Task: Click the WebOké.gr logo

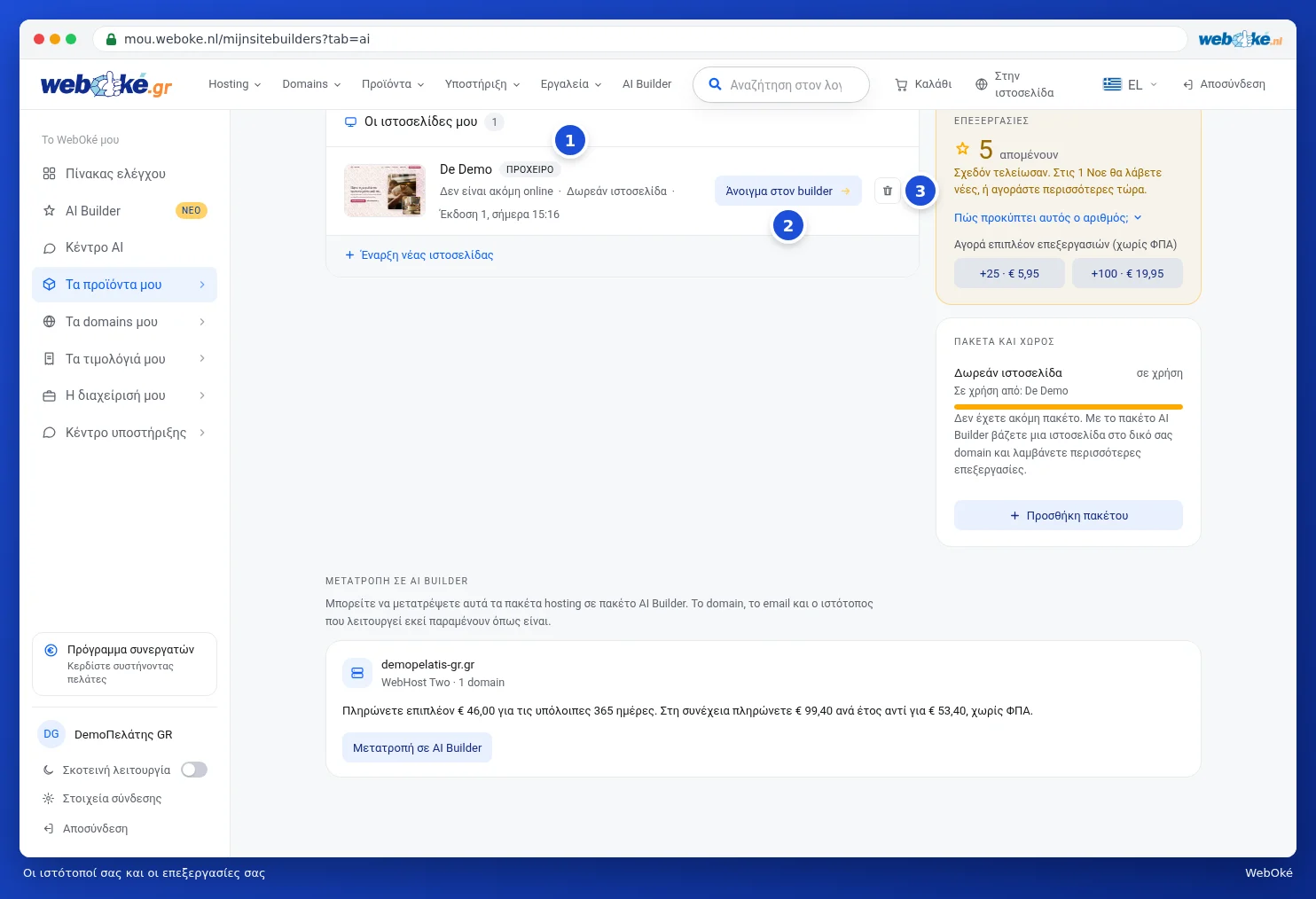Action: [106, 84]
